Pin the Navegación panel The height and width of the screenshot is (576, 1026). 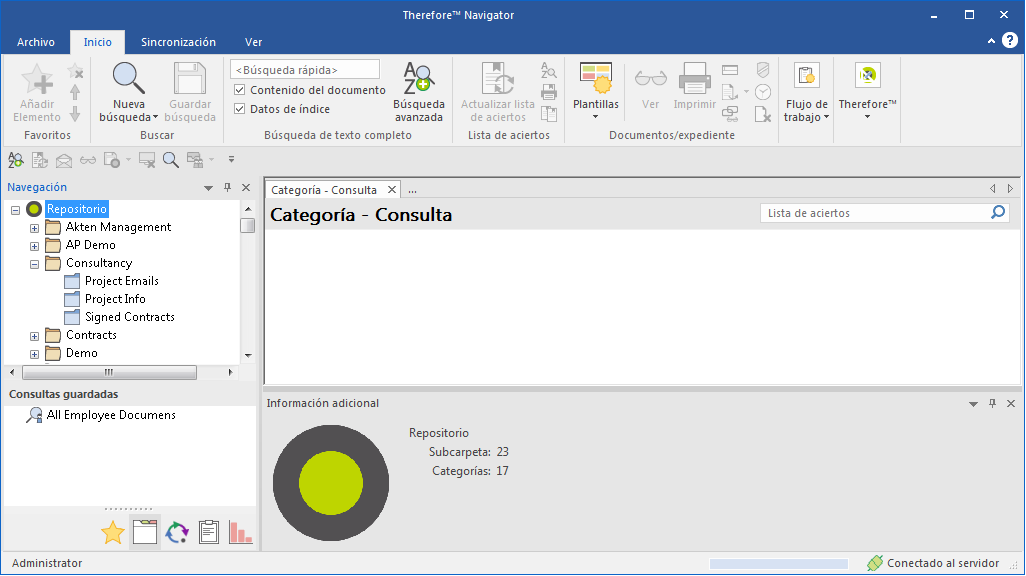pos(227,187)
